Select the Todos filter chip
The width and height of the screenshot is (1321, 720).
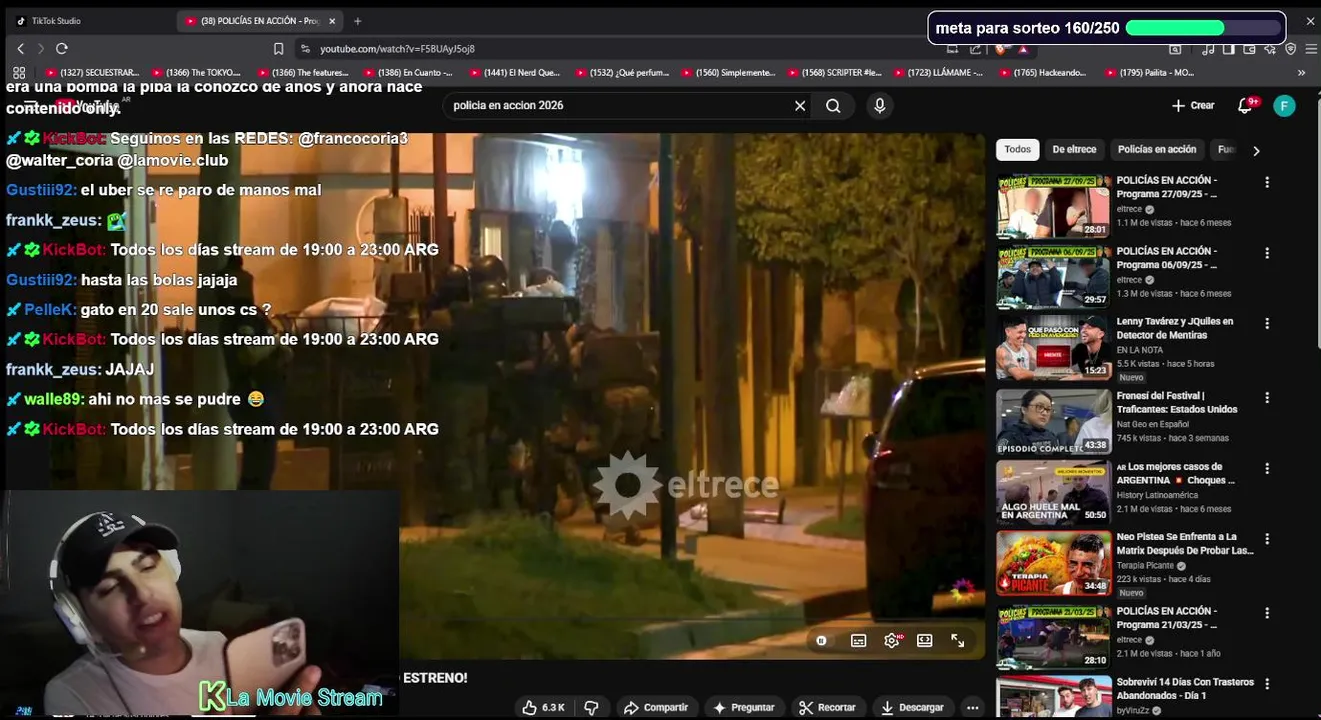point(1017,150)
